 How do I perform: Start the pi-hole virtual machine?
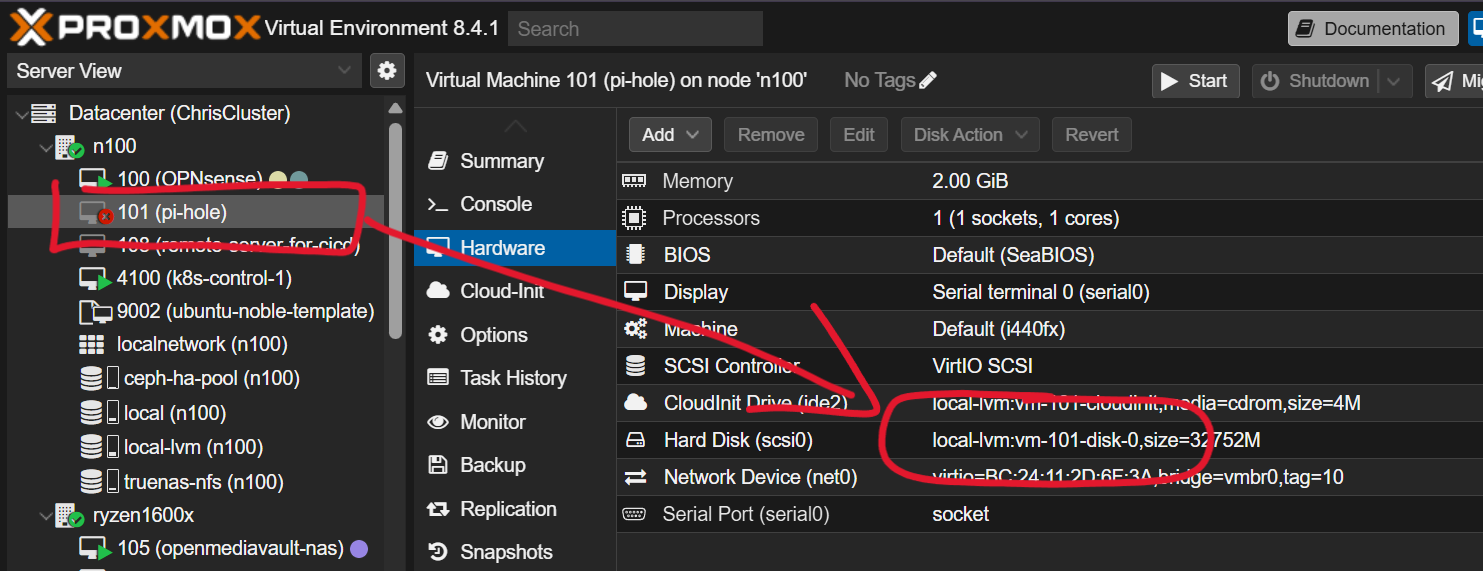tap(1196, 81)
